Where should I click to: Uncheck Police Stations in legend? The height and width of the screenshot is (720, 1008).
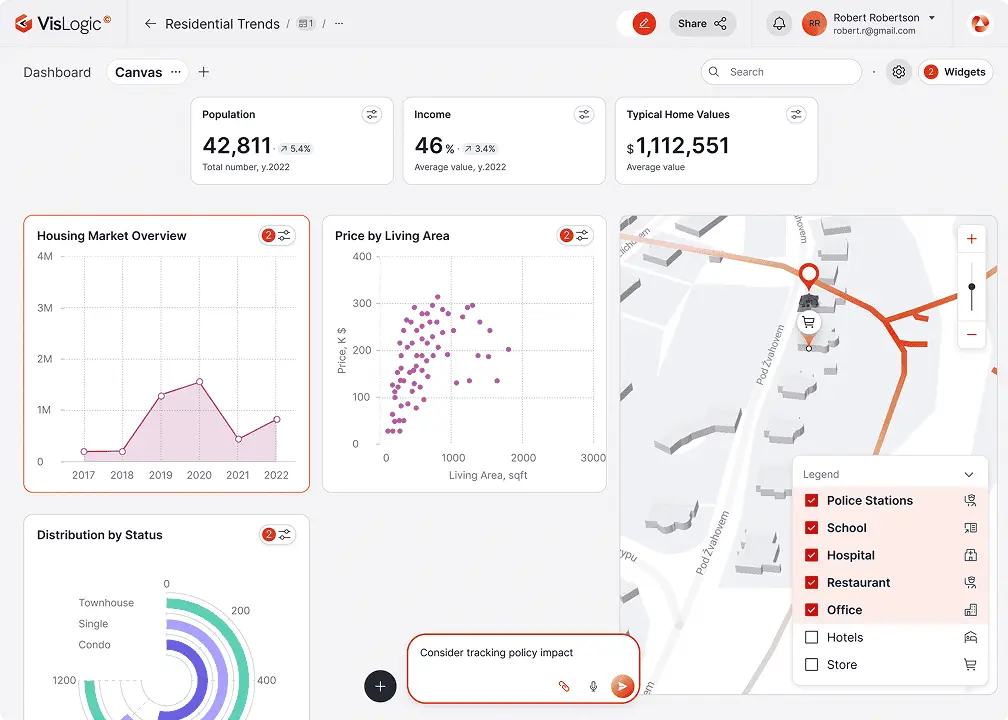pyautogui.click(x=811, y=500)
